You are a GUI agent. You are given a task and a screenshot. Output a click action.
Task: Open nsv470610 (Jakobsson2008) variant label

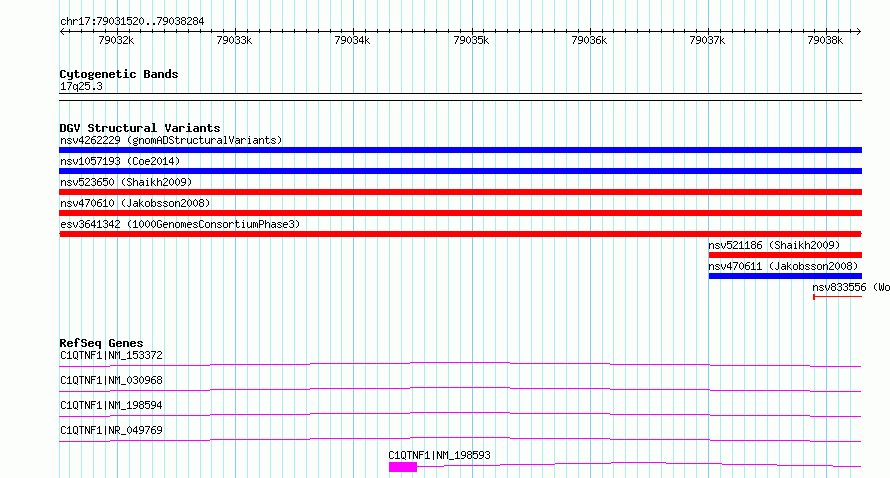135,203
